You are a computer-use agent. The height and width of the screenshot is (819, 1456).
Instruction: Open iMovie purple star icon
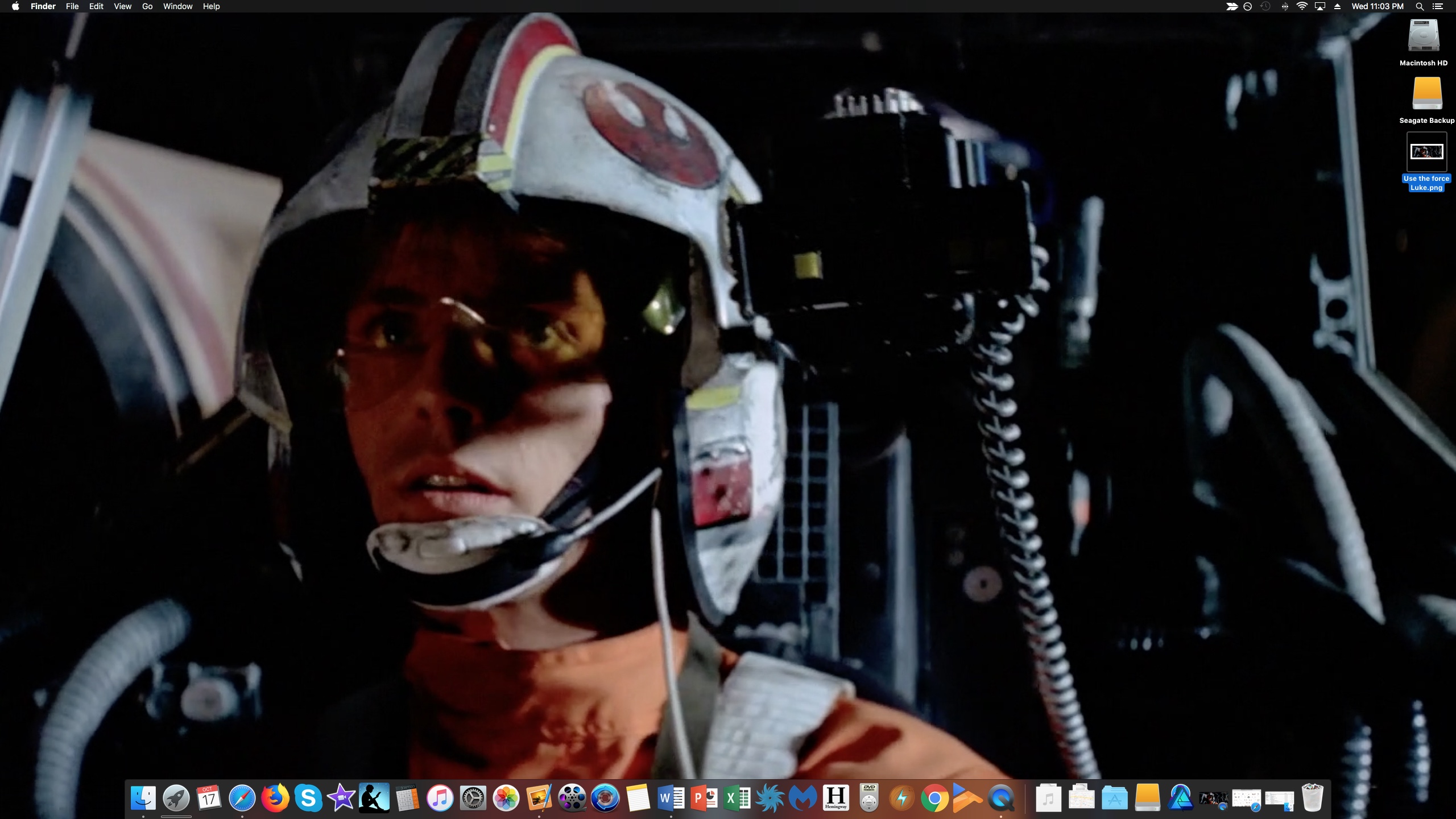point(341,798)
